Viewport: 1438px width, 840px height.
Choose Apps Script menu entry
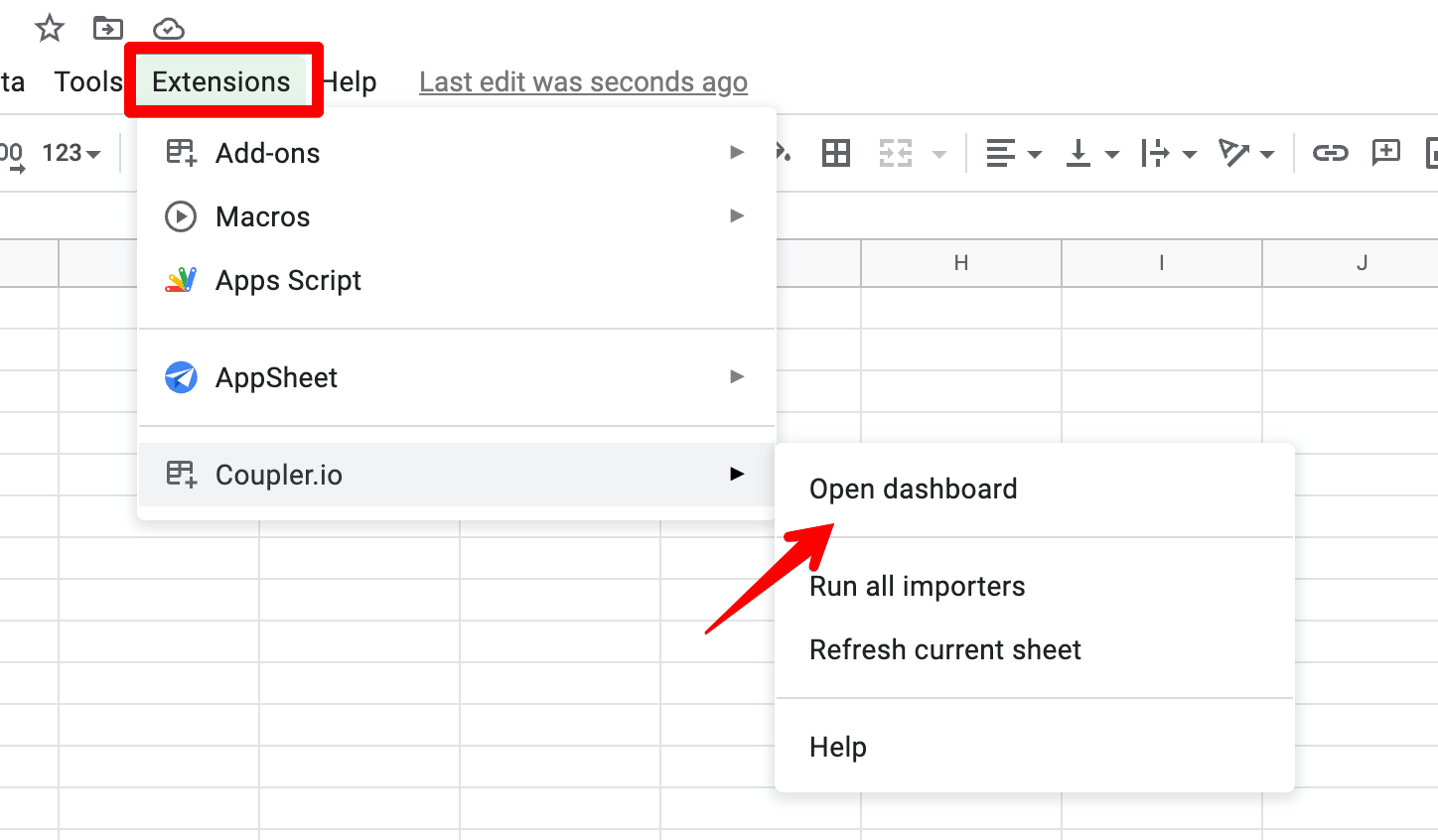[457, 280]
